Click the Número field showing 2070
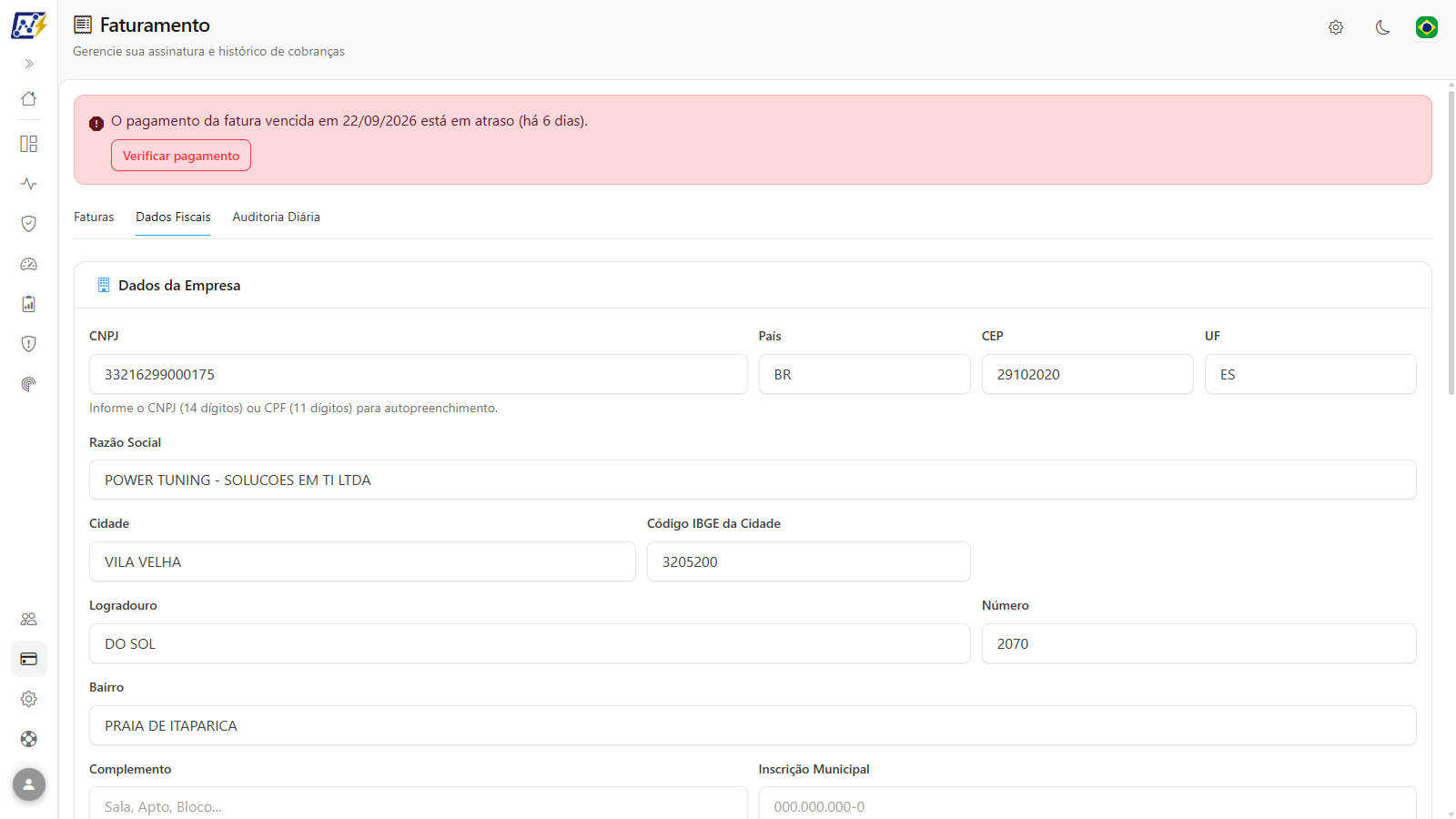1456x819 pixels. (x=1199, y=643)
